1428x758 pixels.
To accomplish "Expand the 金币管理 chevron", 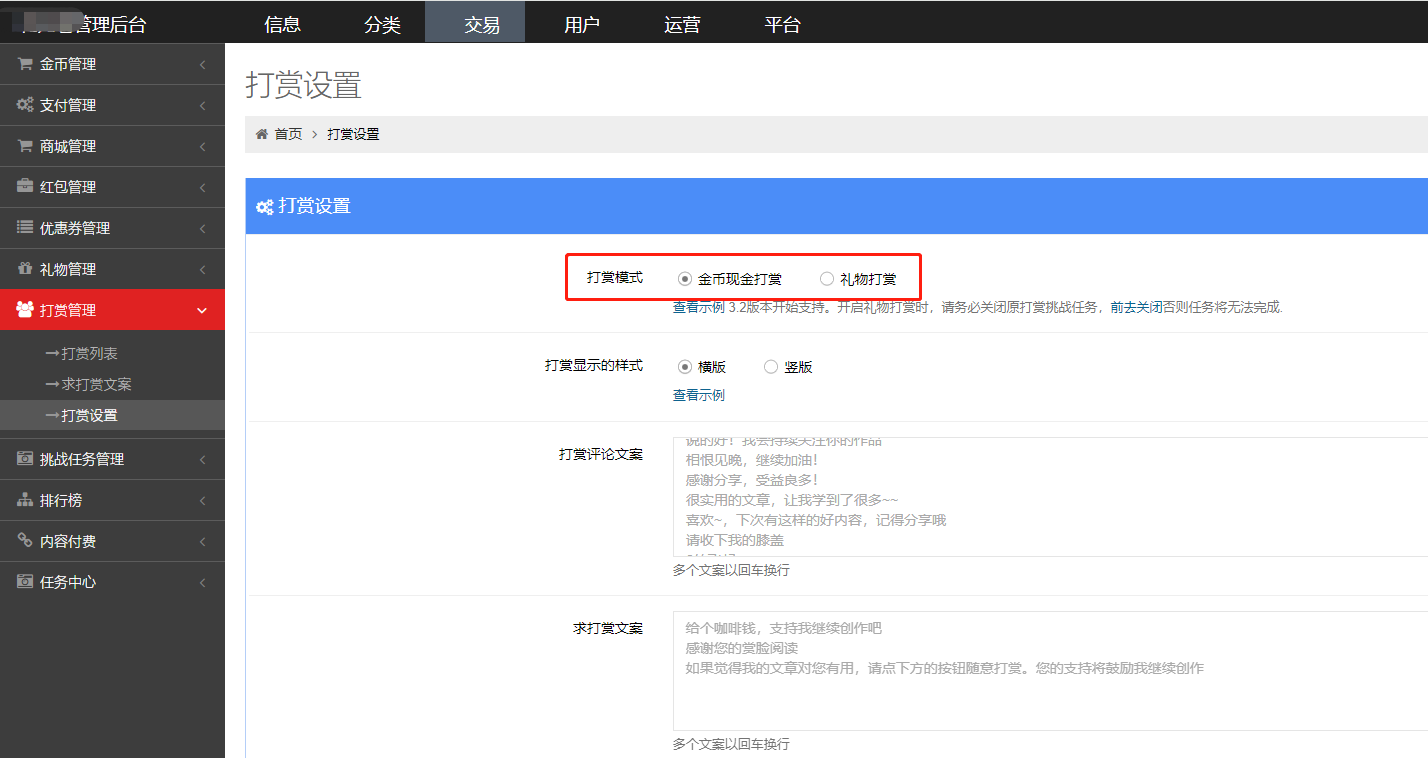I will click(x=203, y=65).
